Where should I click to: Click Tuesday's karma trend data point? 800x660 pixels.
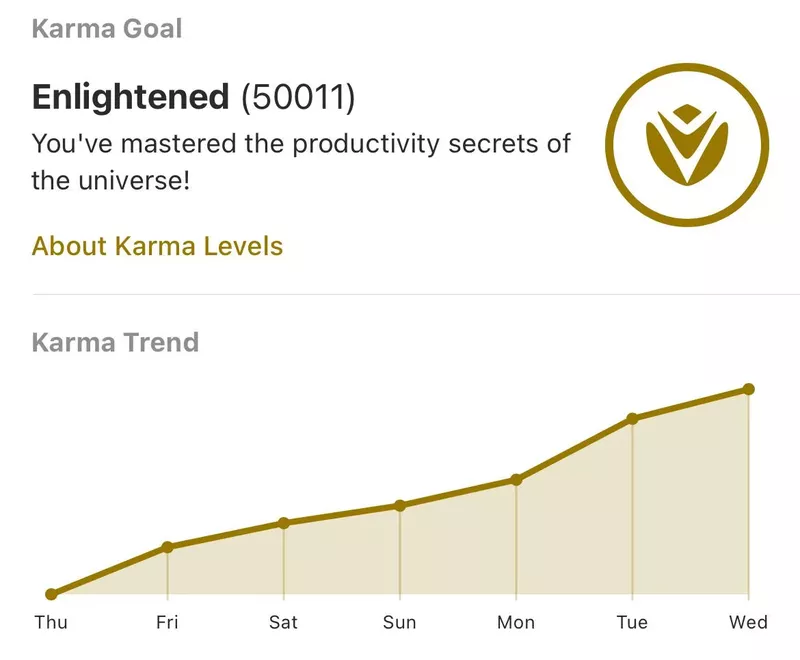pyautogui.click(x=632, y=418)
